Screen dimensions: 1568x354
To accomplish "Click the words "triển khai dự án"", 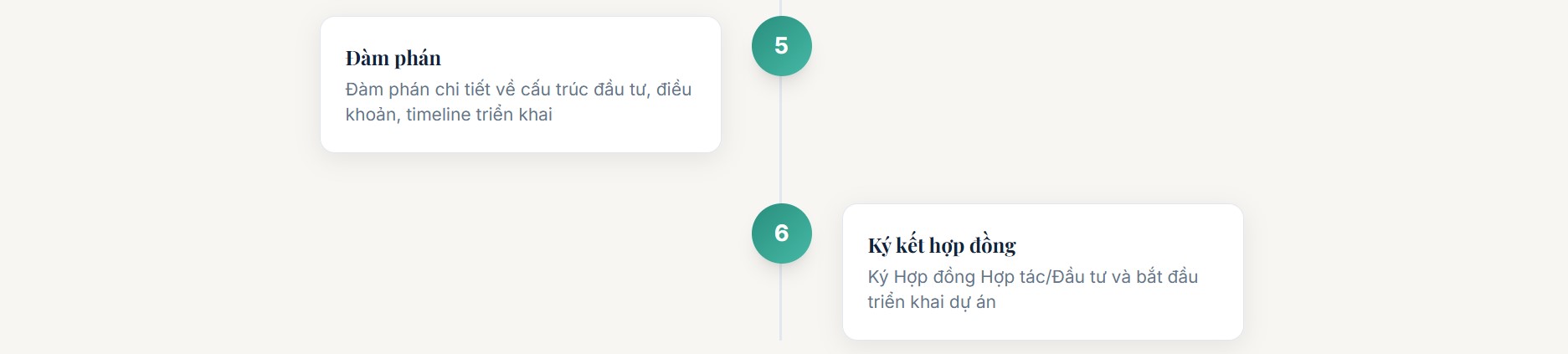I will click(x=931, y=302).
